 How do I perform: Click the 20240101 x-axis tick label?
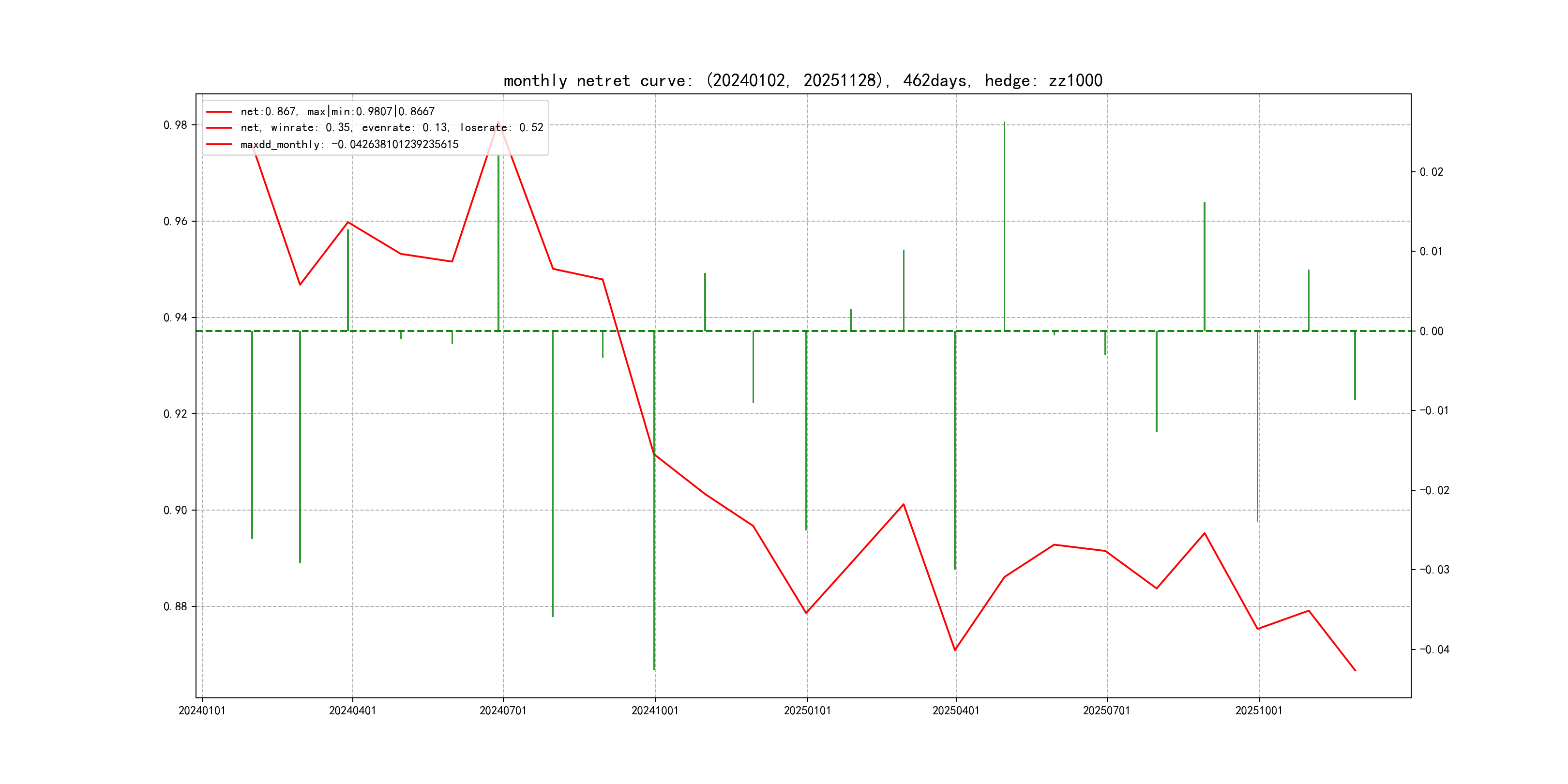pos(201,710)
